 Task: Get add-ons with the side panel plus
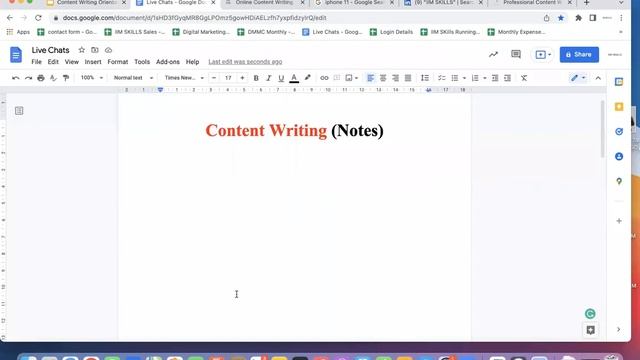pos(619,221)
